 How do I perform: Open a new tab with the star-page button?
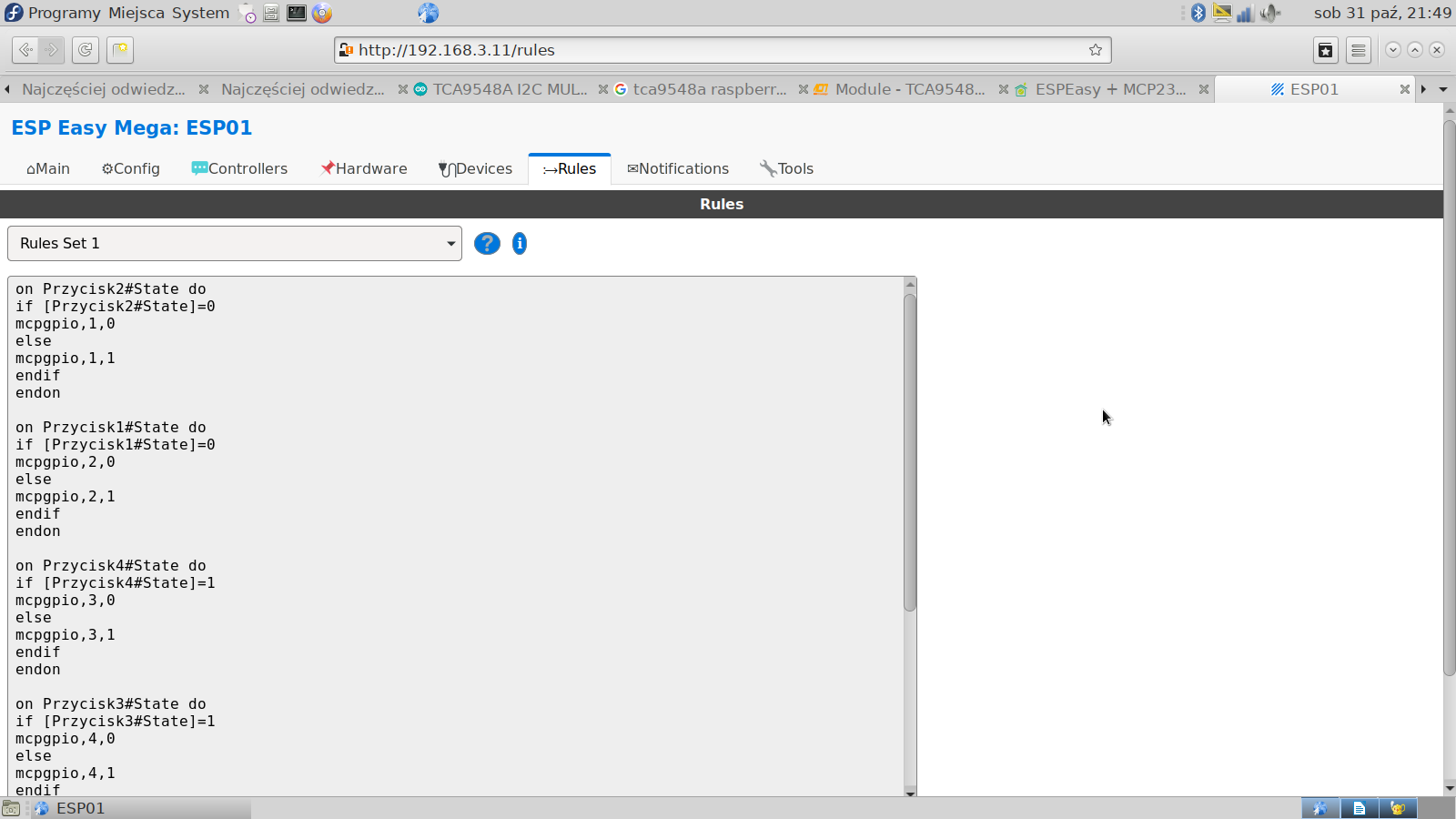point(120,50)
